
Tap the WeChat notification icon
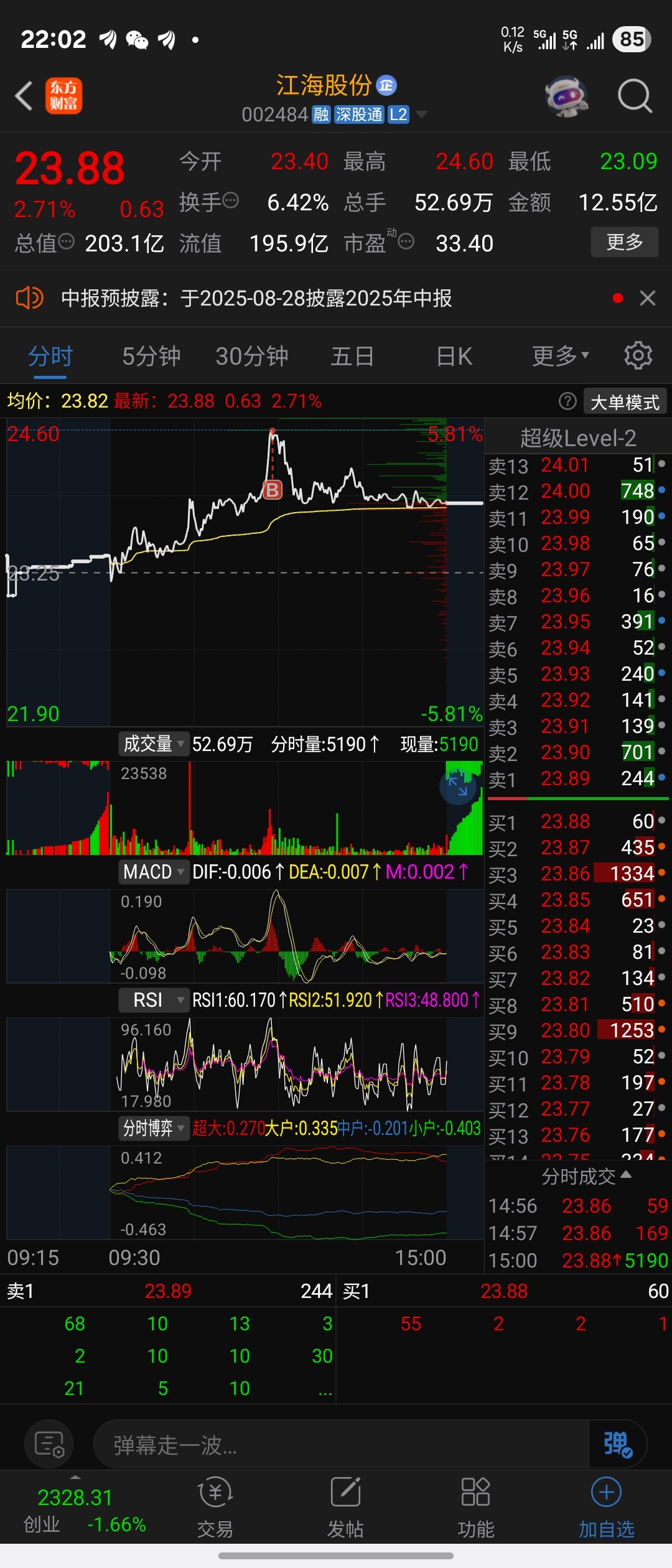[x=137, y=40]
